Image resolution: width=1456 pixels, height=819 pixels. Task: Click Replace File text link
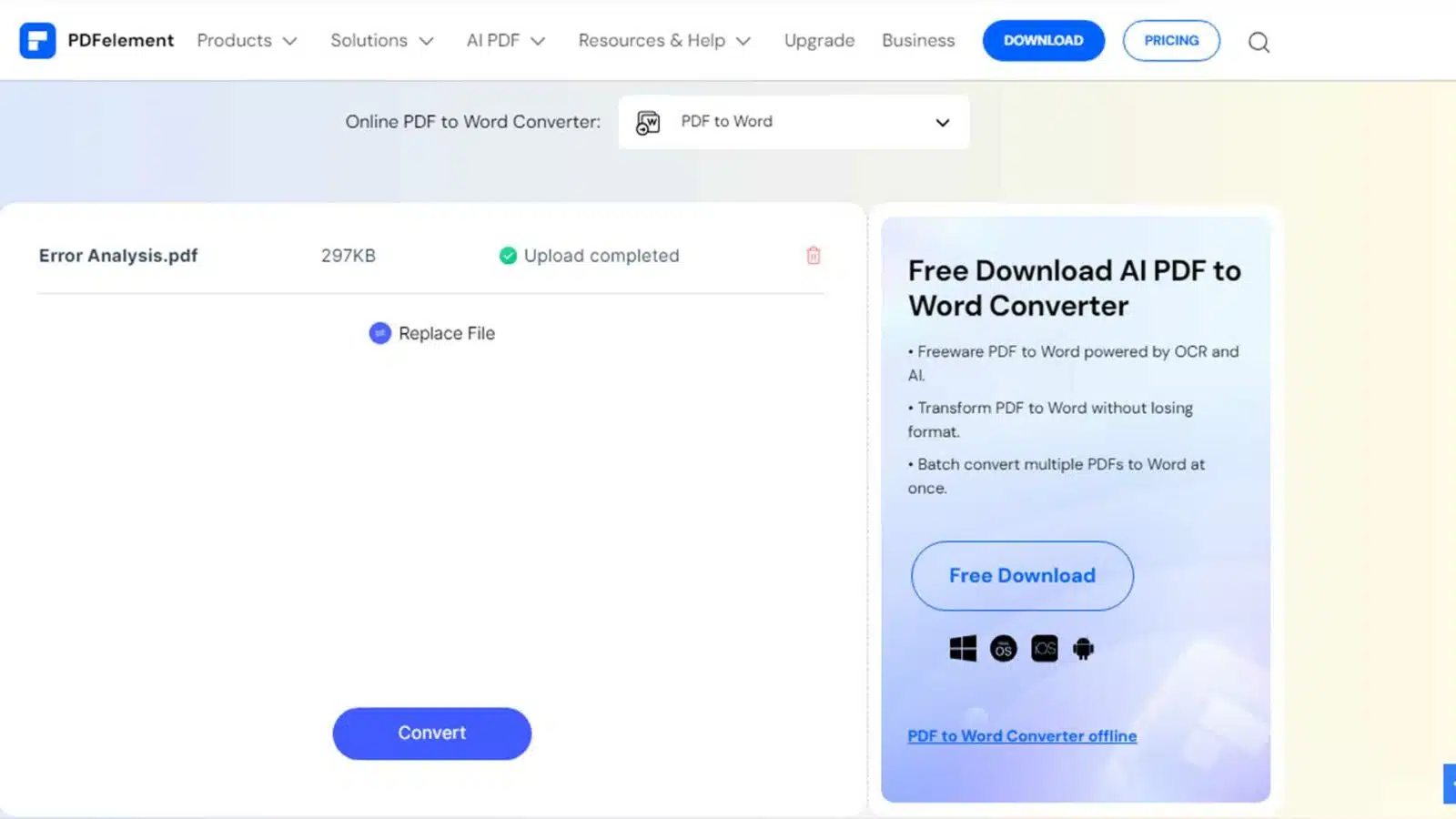pyautogui.click(x=447, y=333)
